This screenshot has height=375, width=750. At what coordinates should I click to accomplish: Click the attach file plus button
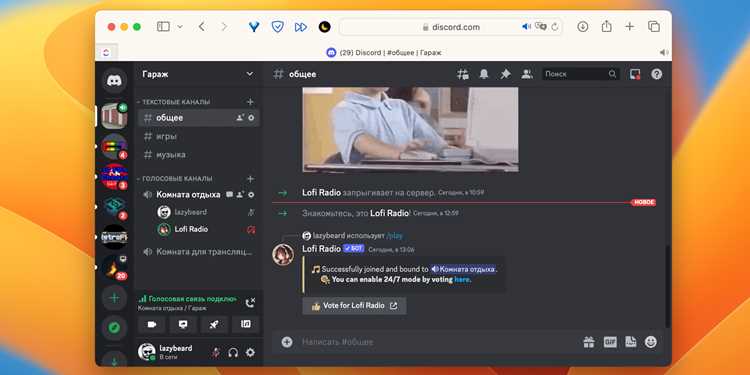point(287,342)
